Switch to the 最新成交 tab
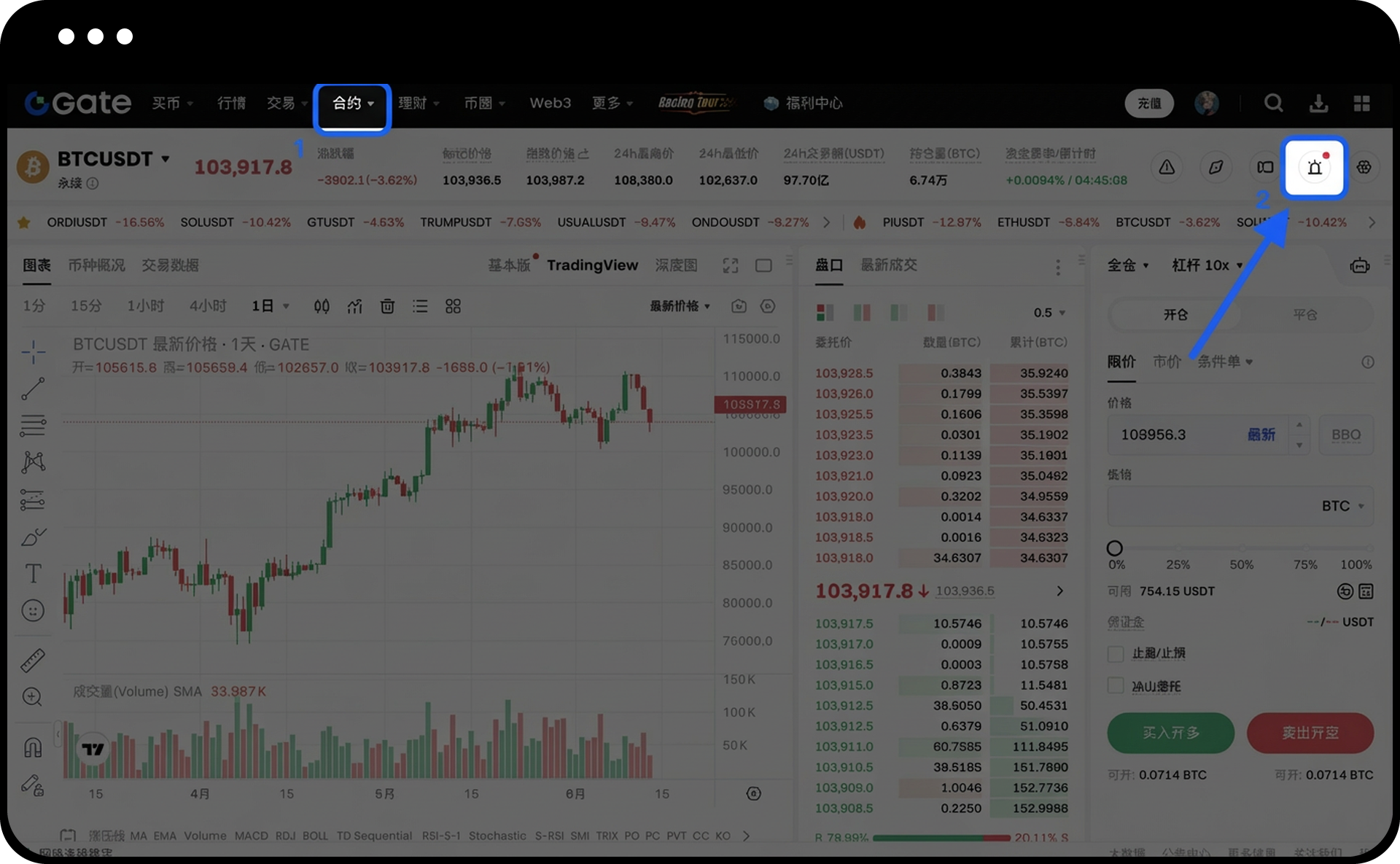Image resolution: width=1400 pixels, height=864 pixels. point(889,265)
